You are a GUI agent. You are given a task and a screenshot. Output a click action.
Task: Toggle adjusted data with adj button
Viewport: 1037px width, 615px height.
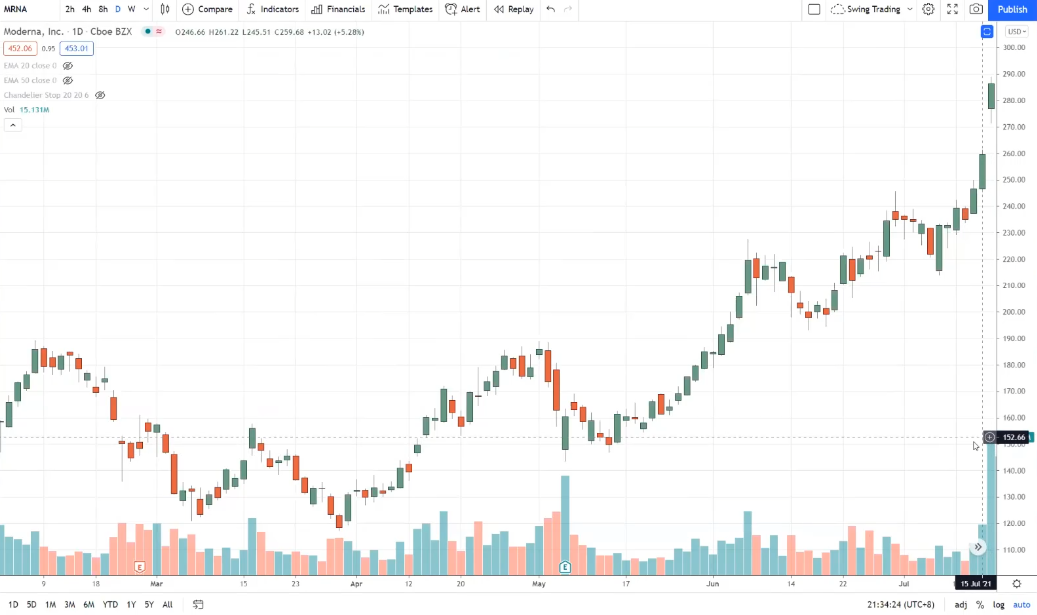[961, 604]
